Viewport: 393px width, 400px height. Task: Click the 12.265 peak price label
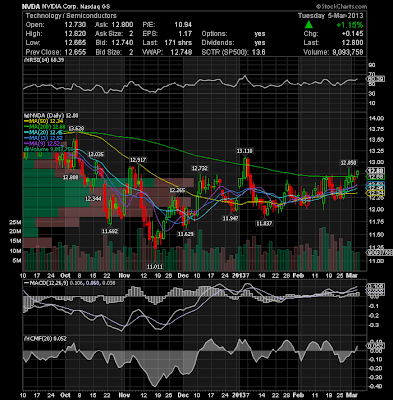click(177, 190)
